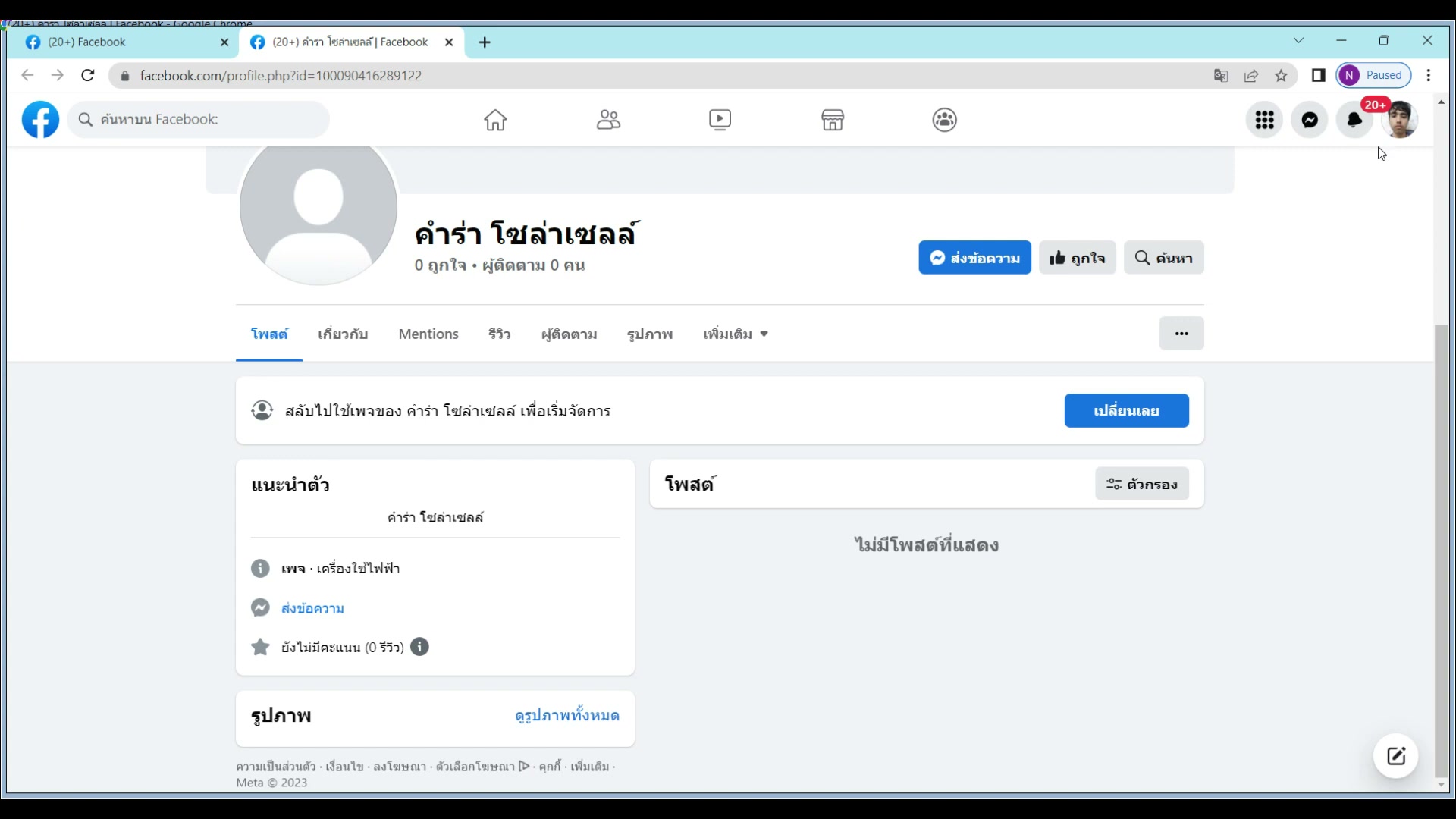Go to the Facebook Home icon
The height and width of the screenshot is (819, 1456).
pos(495,120)
